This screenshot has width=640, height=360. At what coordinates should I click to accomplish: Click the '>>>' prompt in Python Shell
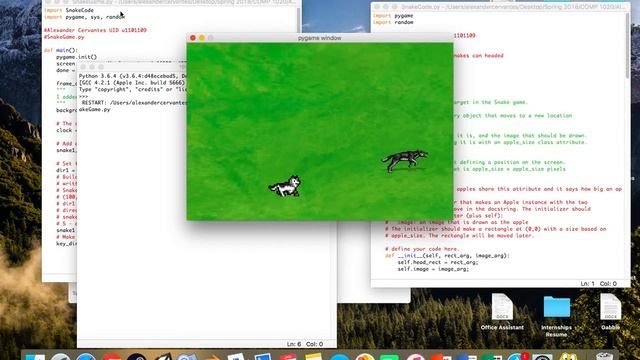83,96
